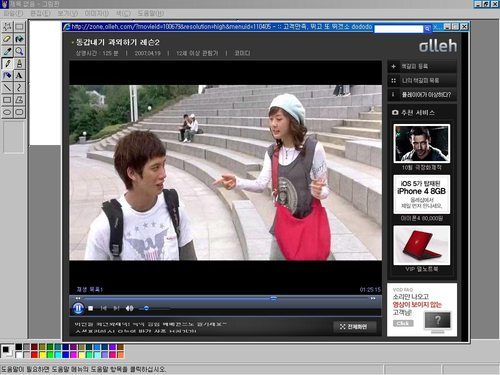Click the CLICK button in the VOD FAQ banner

pos(403,323)
